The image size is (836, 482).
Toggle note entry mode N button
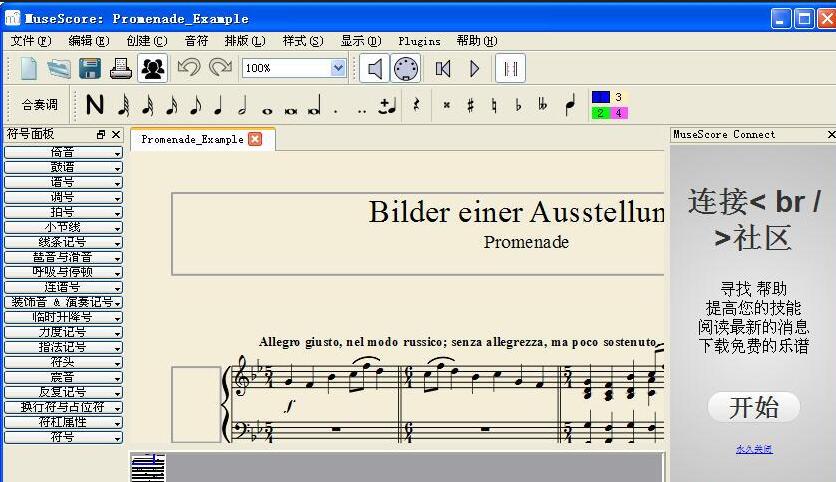click(x=95, y=105)
